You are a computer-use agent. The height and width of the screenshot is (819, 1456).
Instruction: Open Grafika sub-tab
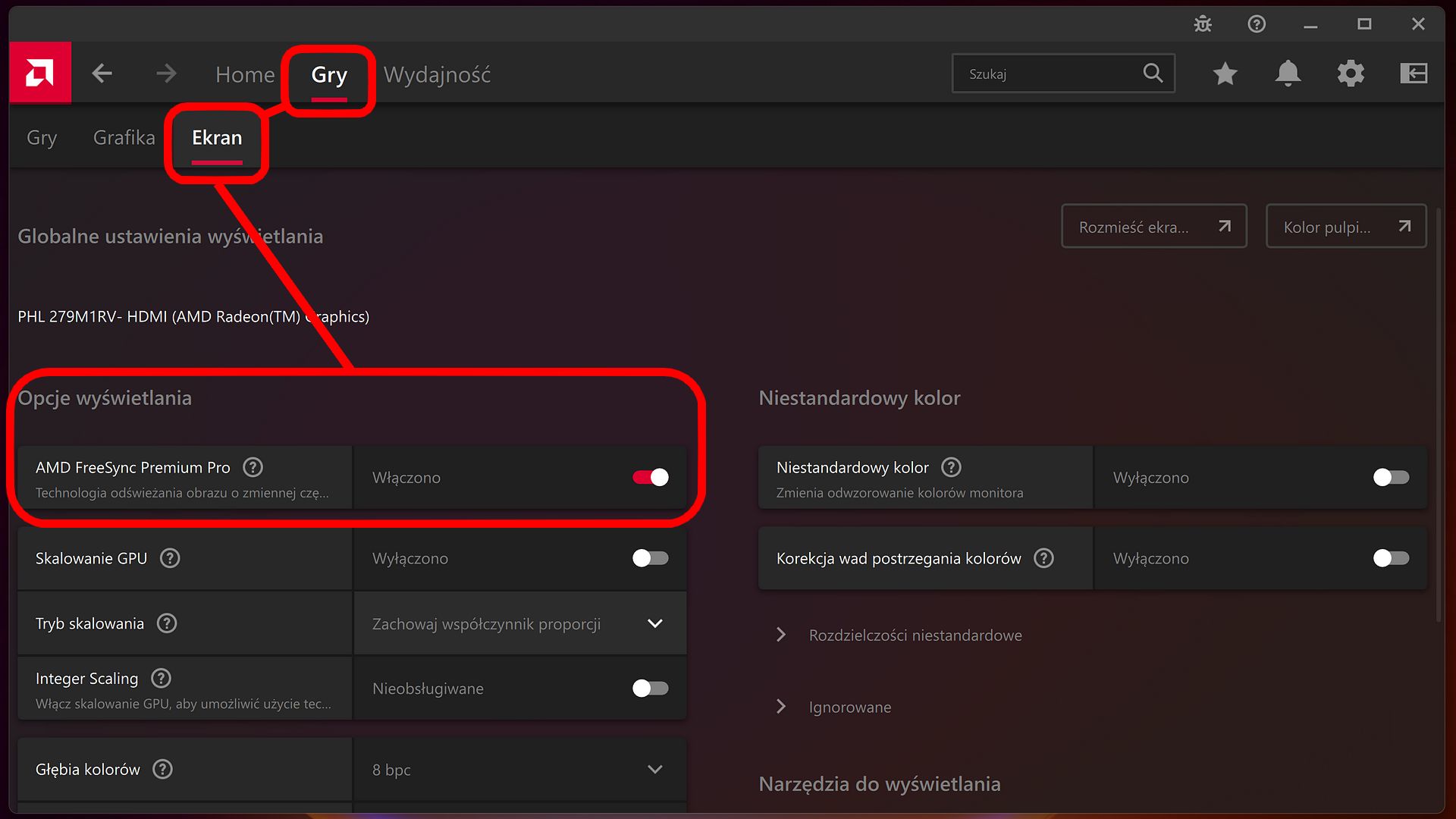[124, 137]
